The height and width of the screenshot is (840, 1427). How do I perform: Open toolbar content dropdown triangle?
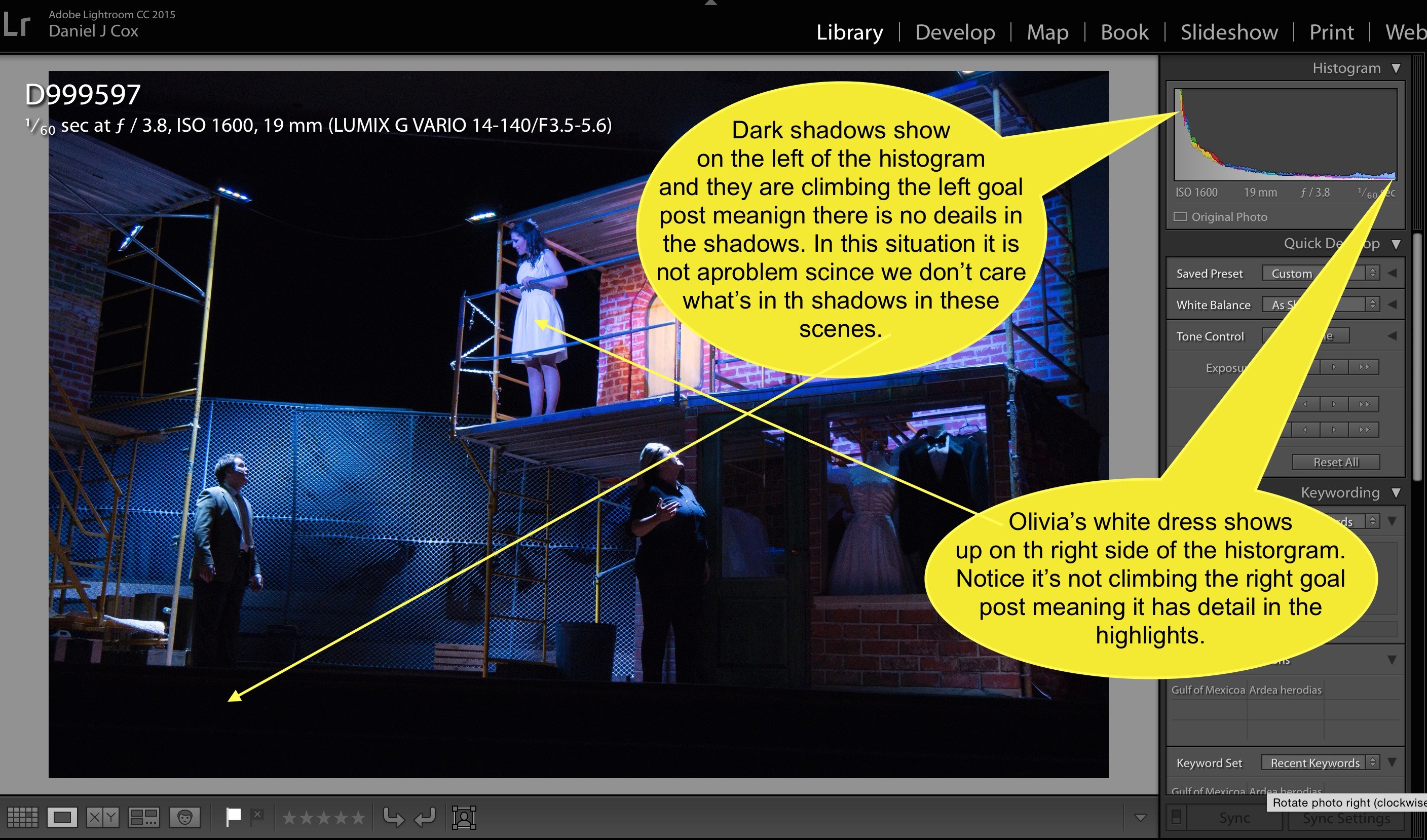click(1141, 817)
